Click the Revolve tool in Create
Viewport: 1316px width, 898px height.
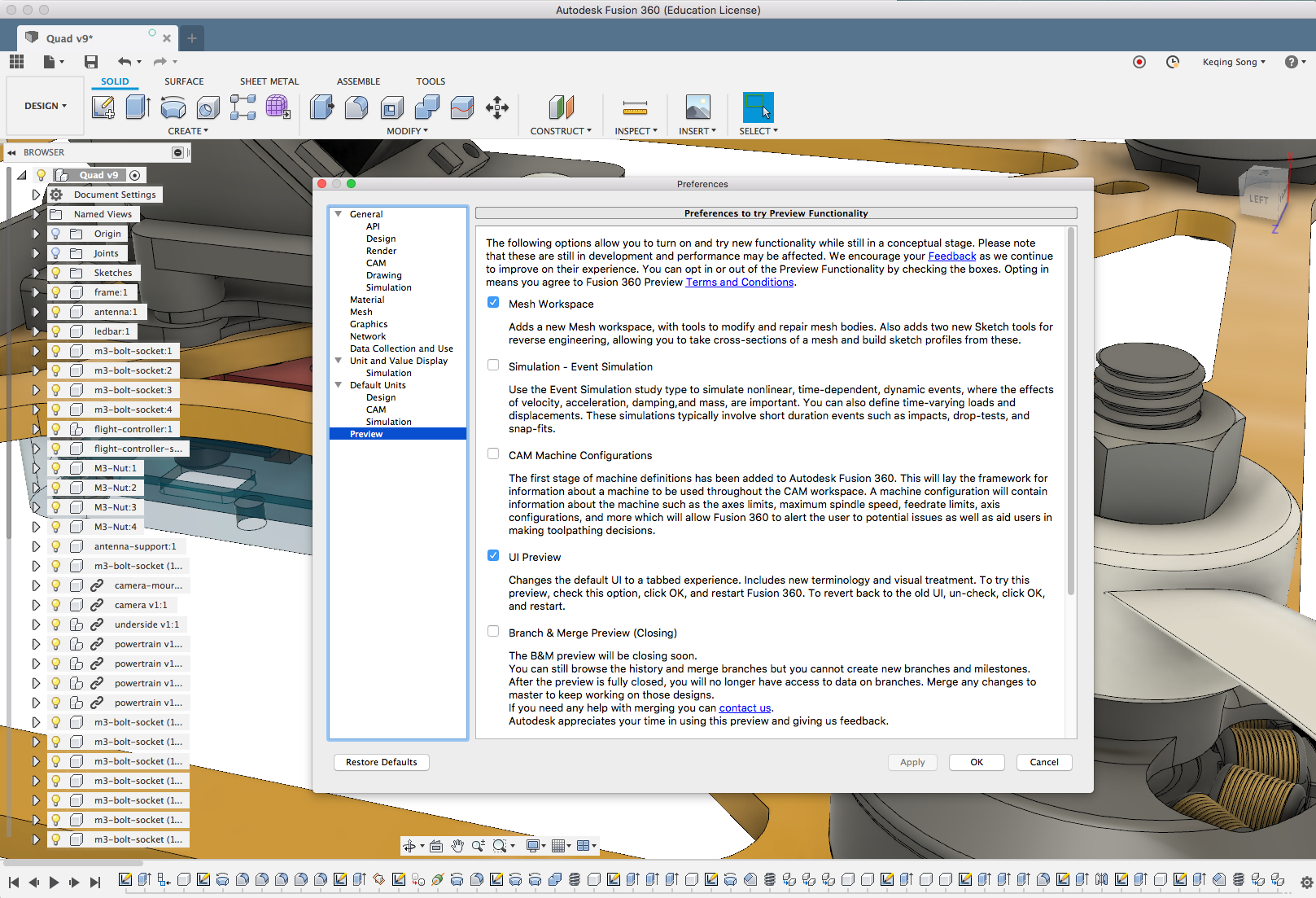pos(173,107)
